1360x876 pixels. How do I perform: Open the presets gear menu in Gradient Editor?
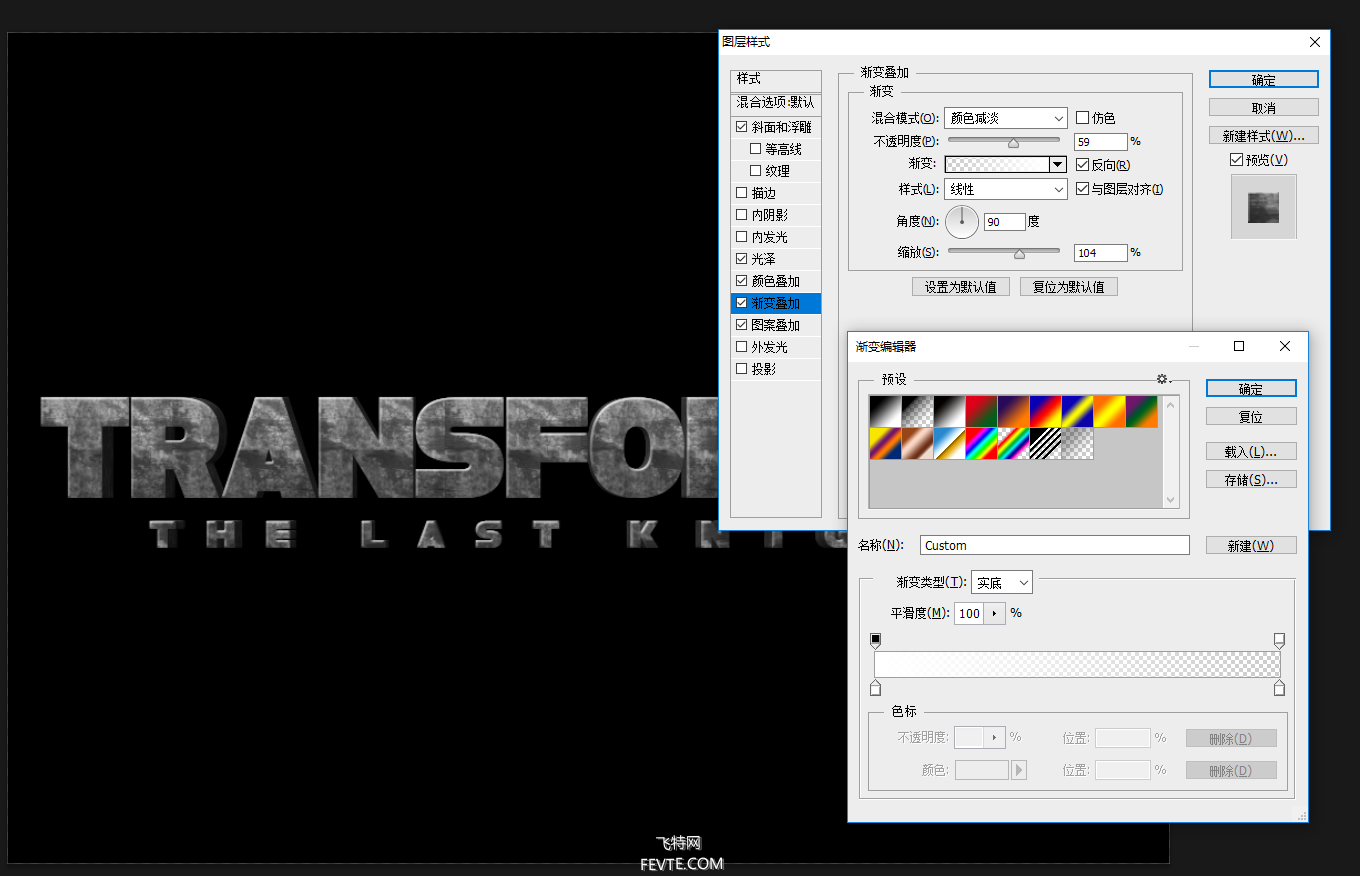click(x=1163, y=379)
